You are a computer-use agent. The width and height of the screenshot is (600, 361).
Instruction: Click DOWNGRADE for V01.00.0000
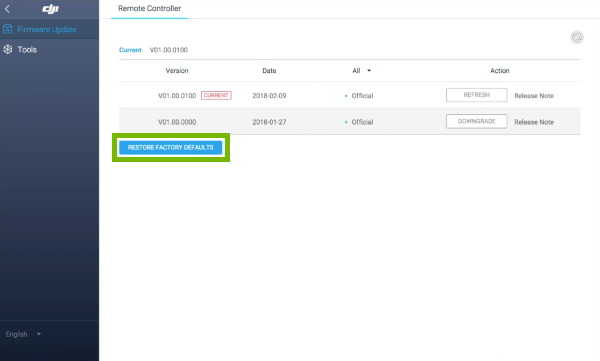476,121
